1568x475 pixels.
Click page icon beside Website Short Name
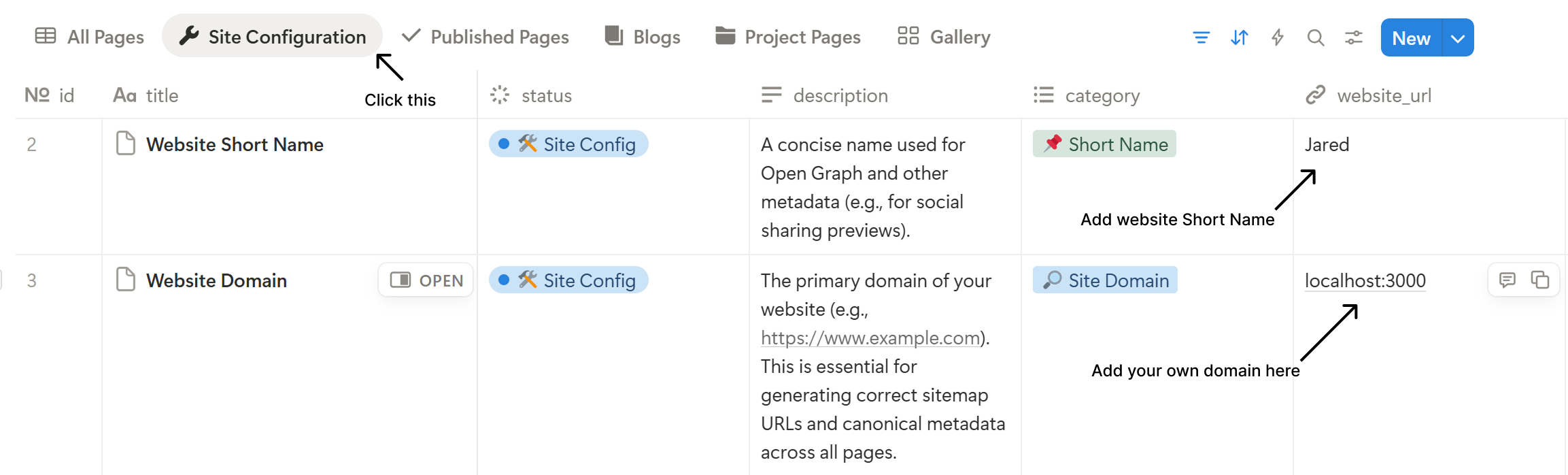tap(126, 144)
